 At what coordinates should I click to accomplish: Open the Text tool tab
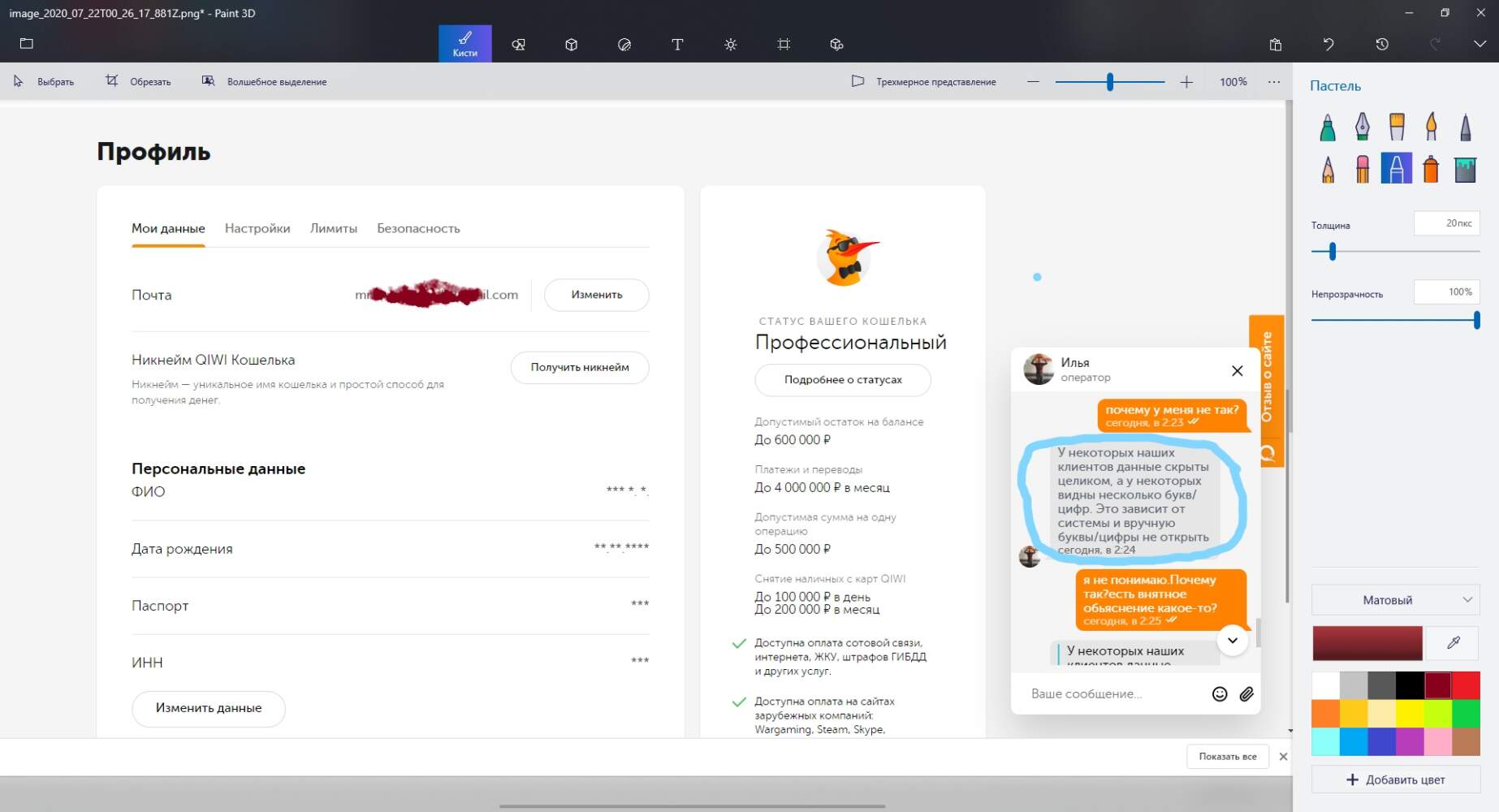677,45
